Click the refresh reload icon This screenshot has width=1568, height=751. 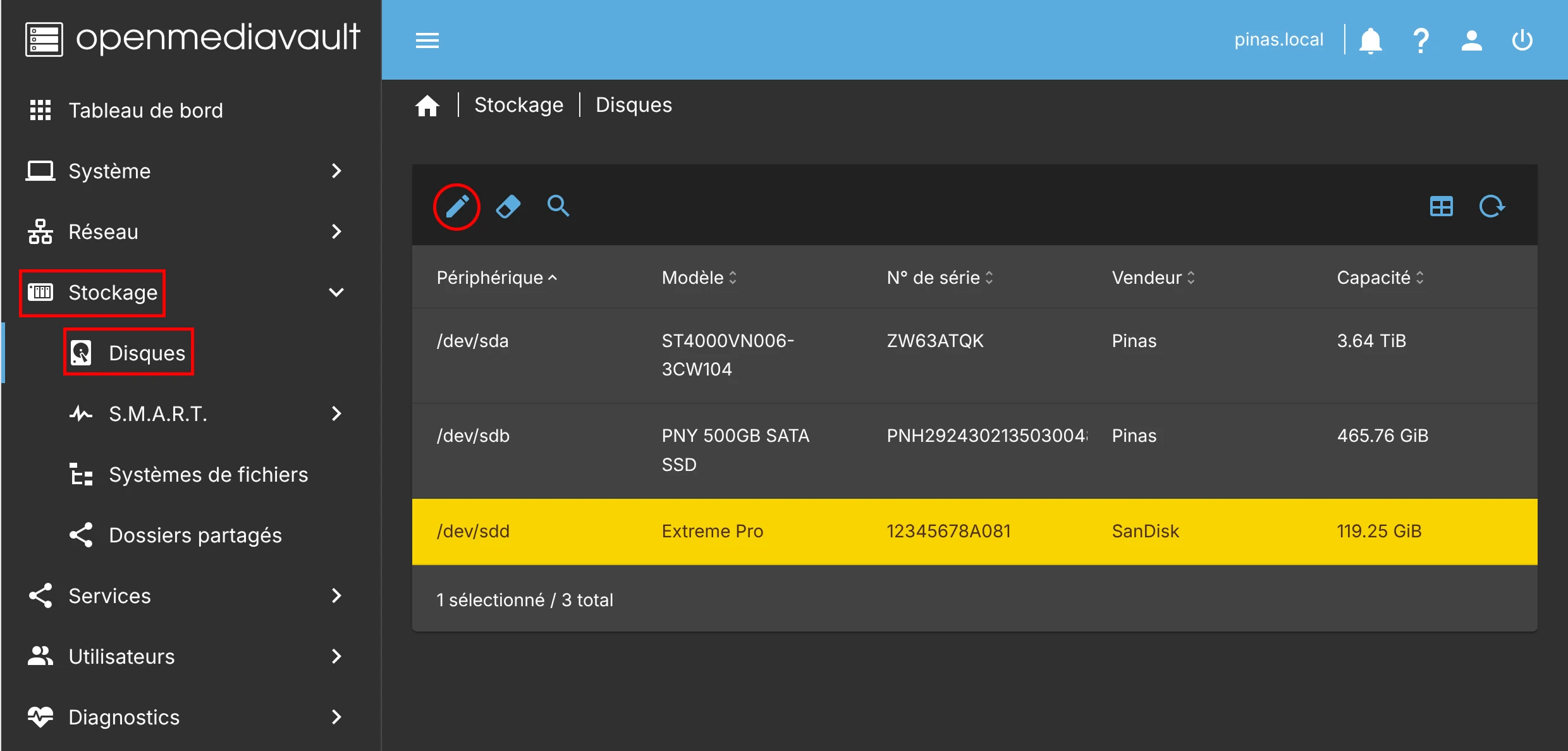(1491, 207)
